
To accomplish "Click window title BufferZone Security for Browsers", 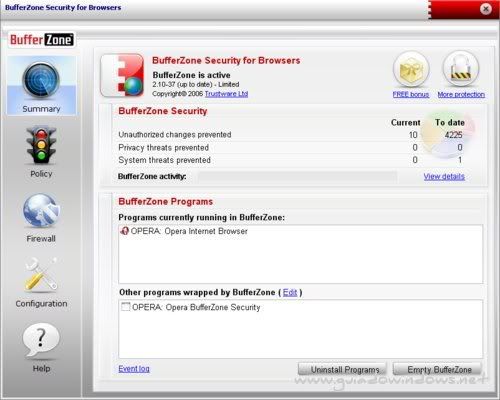I will tap(63, 7).
